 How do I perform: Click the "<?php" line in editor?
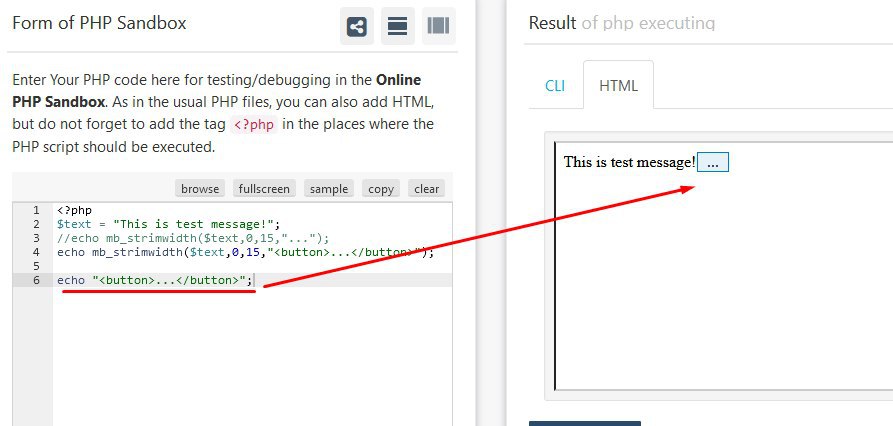74,210
